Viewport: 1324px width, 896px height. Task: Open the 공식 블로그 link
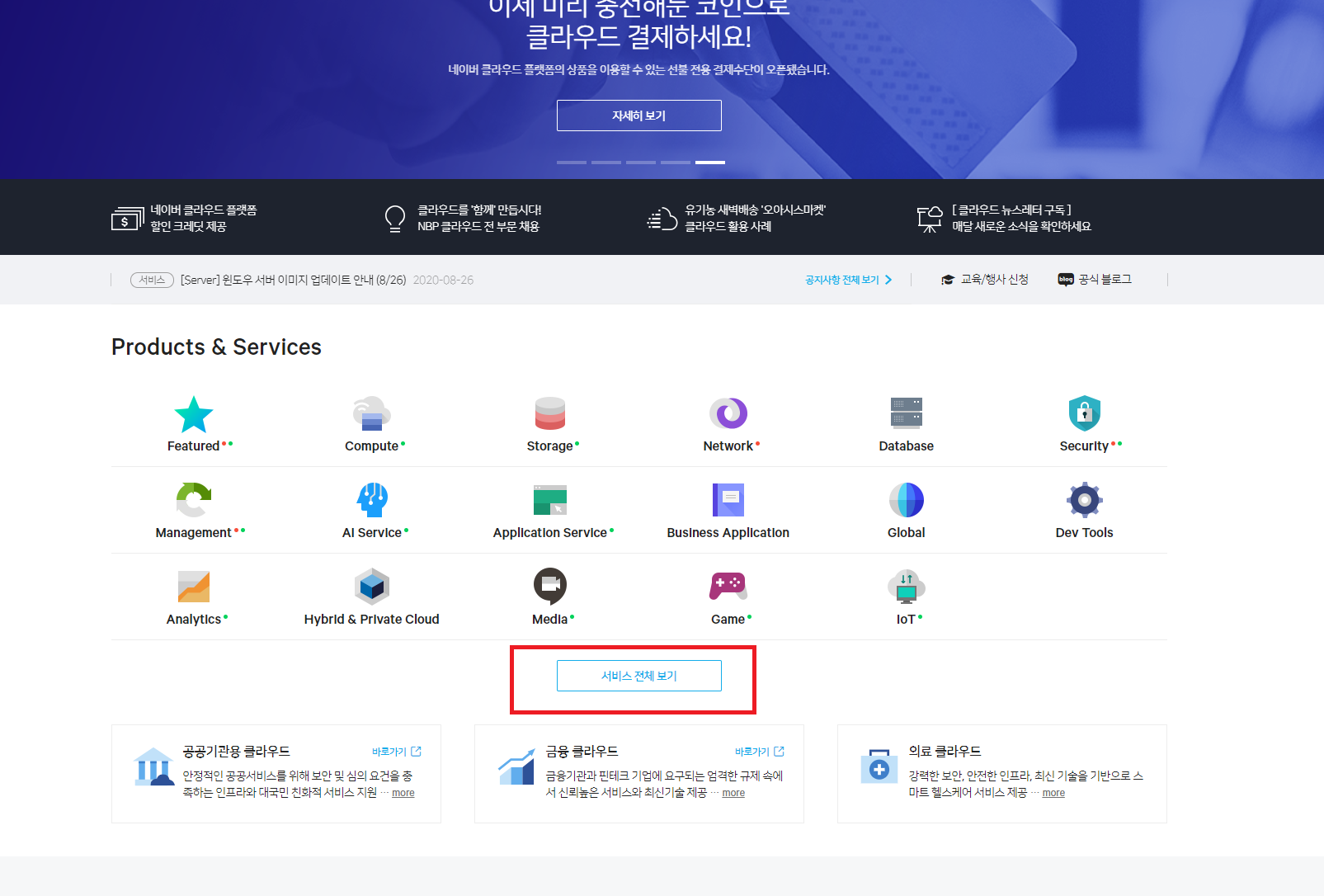1095,280
